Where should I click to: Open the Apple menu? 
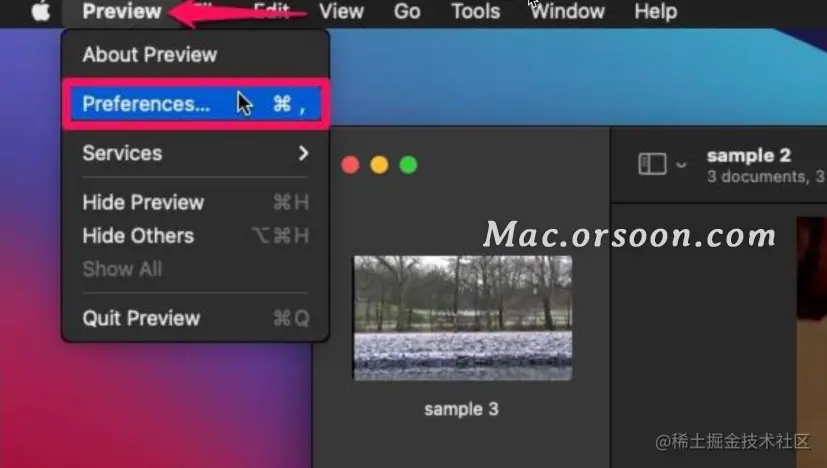(x=41, y=11)
